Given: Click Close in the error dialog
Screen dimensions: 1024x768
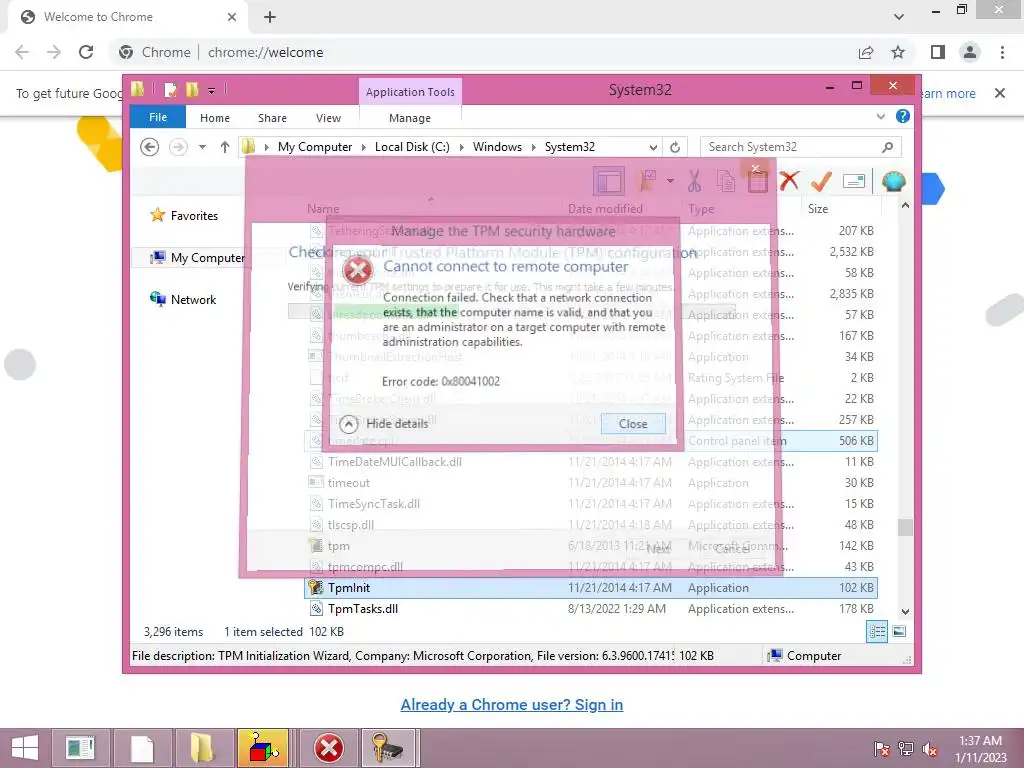Looking at the screenshot, I should (x=633, y=424).
